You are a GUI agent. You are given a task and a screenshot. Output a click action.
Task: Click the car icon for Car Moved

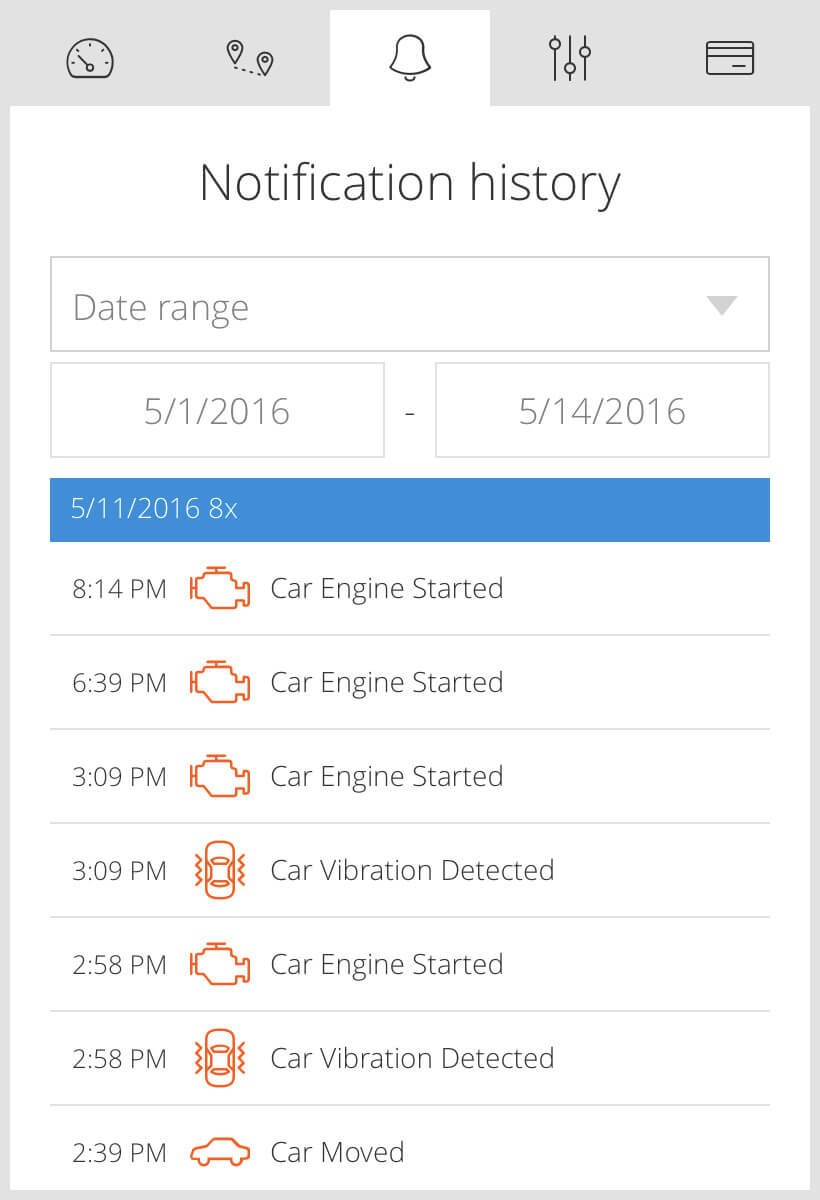click(x=220, y=1153)
